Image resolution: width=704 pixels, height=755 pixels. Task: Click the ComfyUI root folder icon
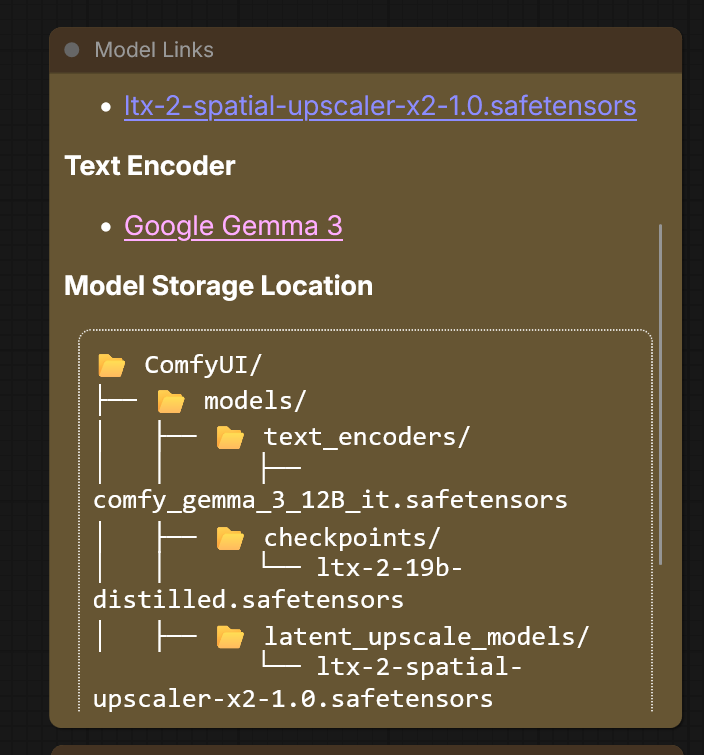(111, 364)
